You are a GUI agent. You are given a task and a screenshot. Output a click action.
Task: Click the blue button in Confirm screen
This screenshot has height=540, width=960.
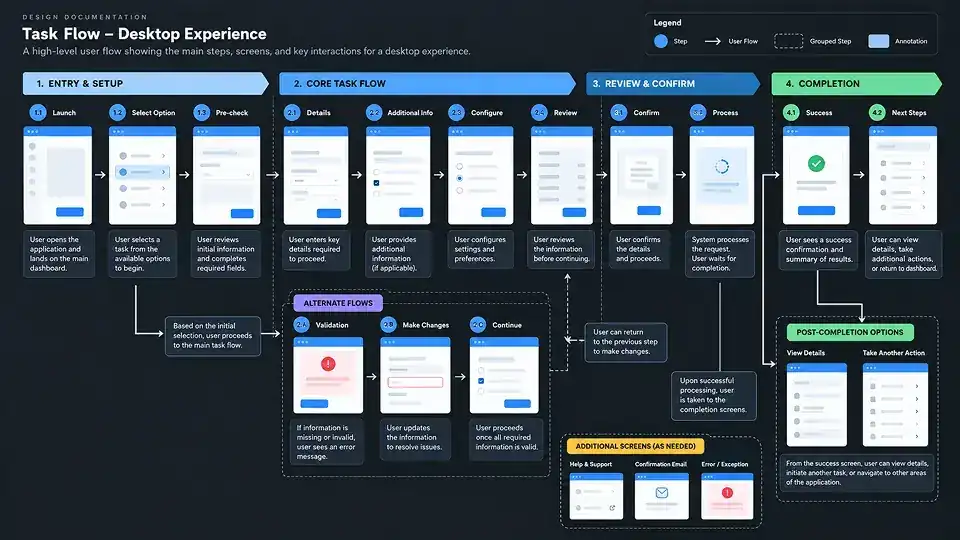[x=648, y=211]
